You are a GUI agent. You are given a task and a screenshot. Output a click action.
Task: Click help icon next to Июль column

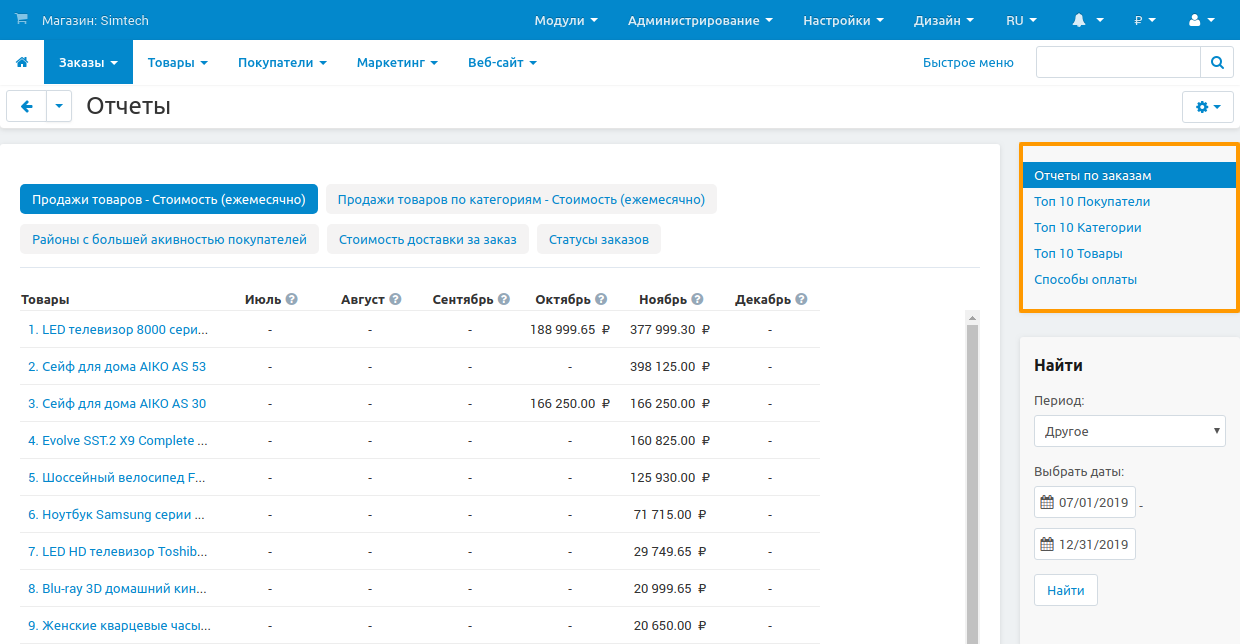click(x=292, y=299)
